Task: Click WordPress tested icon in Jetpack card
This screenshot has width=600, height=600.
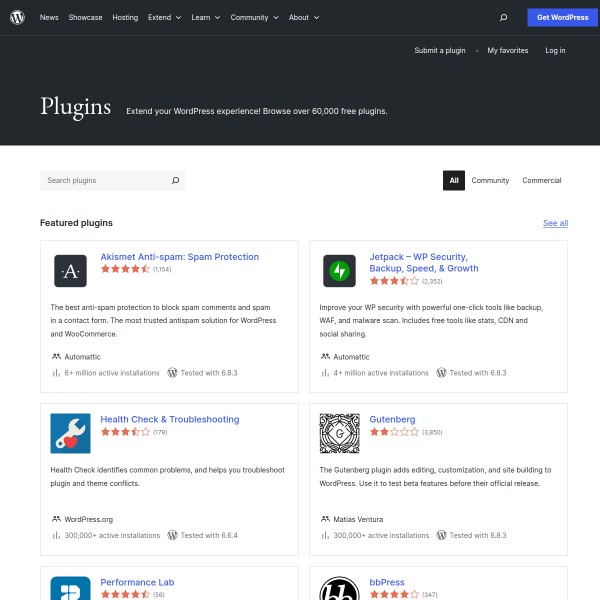Action: point(441,373)
